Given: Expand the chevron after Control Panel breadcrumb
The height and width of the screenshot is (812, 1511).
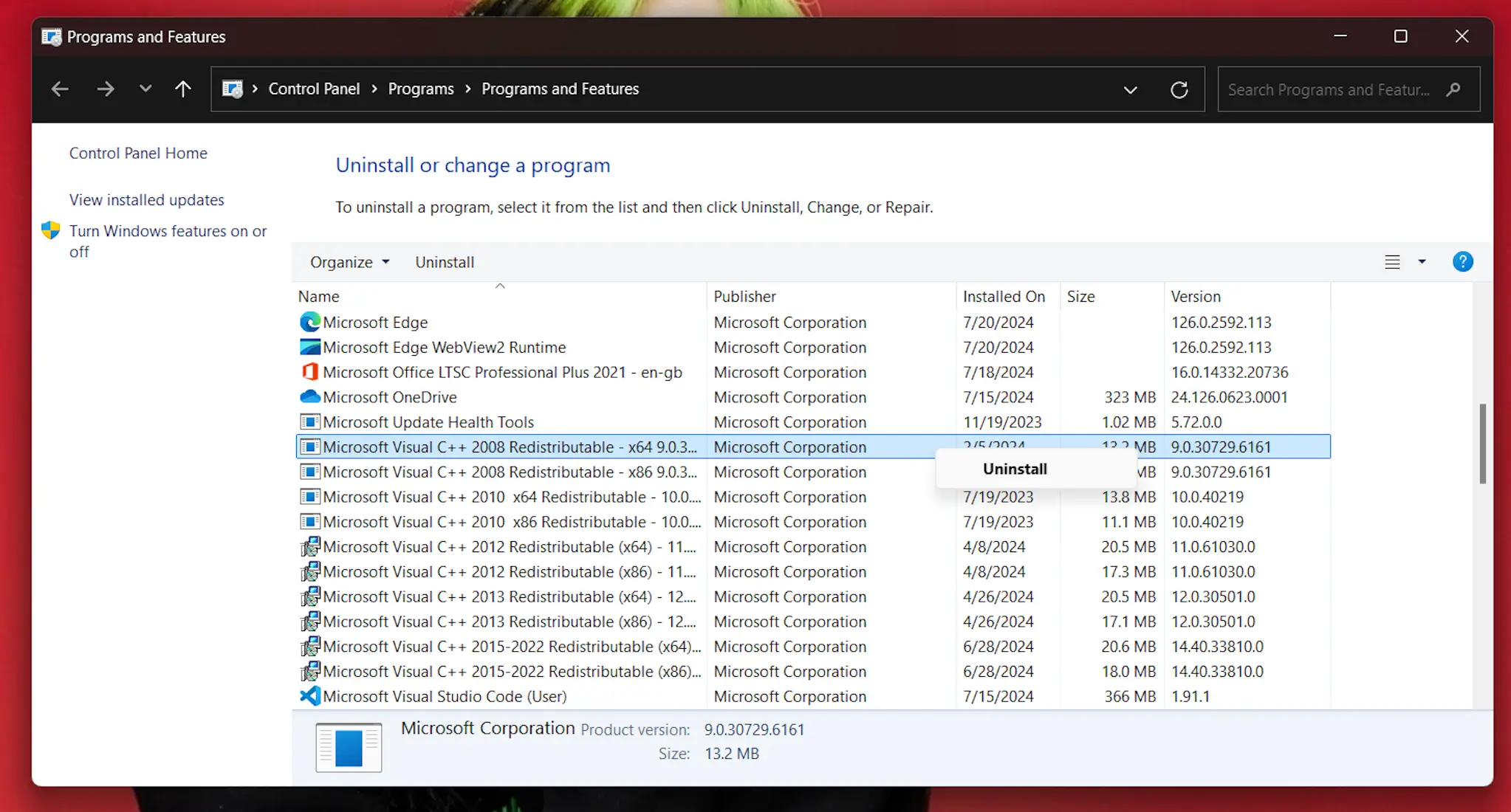Looking at the screenshot, I should point(374,89).
